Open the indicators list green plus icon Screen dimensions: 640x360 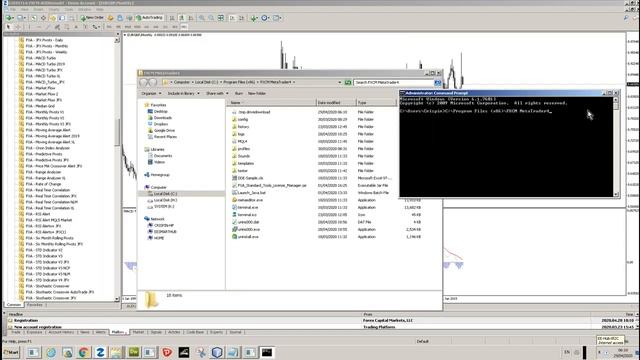(x=254, y=18)
